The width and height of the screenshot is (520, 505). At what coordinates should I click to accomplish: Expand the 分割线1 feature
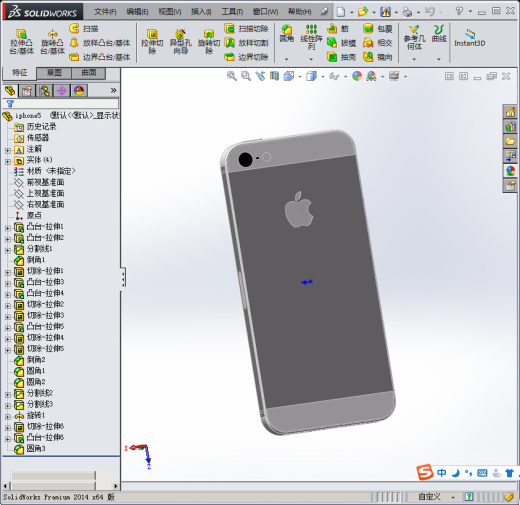8,251
